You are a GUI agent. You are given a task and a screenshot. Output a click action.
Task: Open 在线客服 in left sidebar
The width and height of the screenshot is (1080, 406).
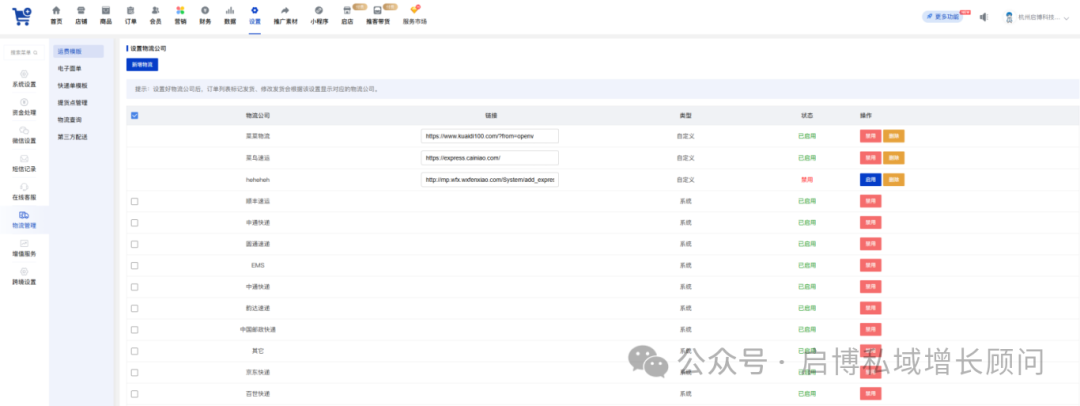[24, 191]
